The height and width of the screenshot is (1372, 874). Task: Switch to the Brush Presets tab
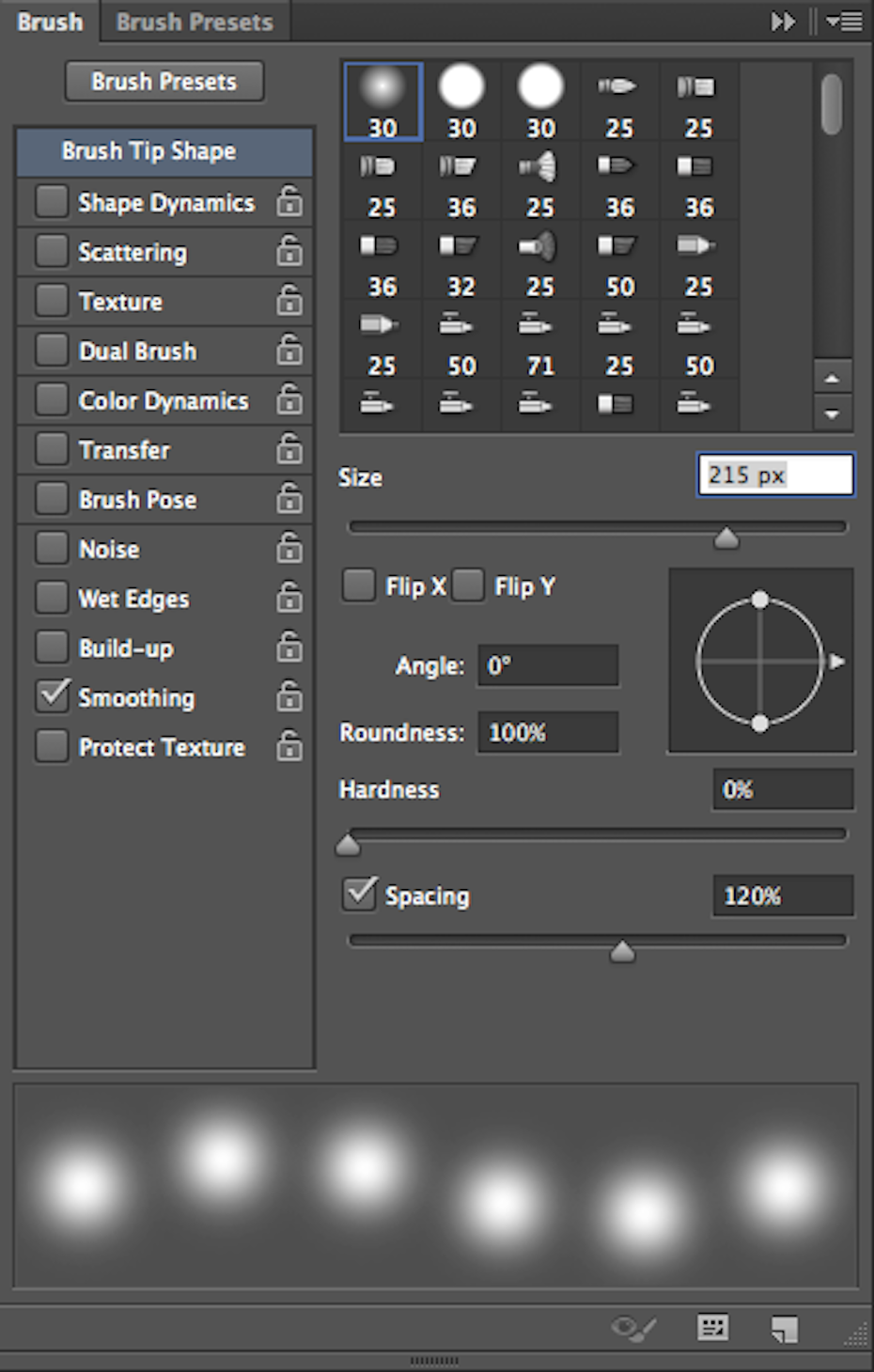[x=195, y=22]
